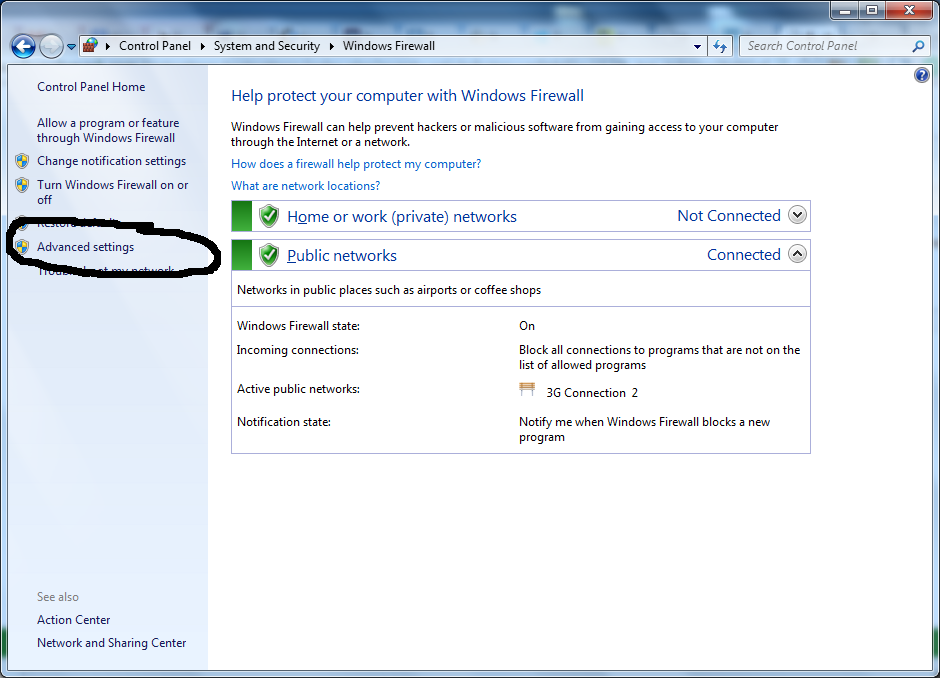Click Windows Firewall state label
The width and height of the screenshot is (940, 678).
point(298,326)
